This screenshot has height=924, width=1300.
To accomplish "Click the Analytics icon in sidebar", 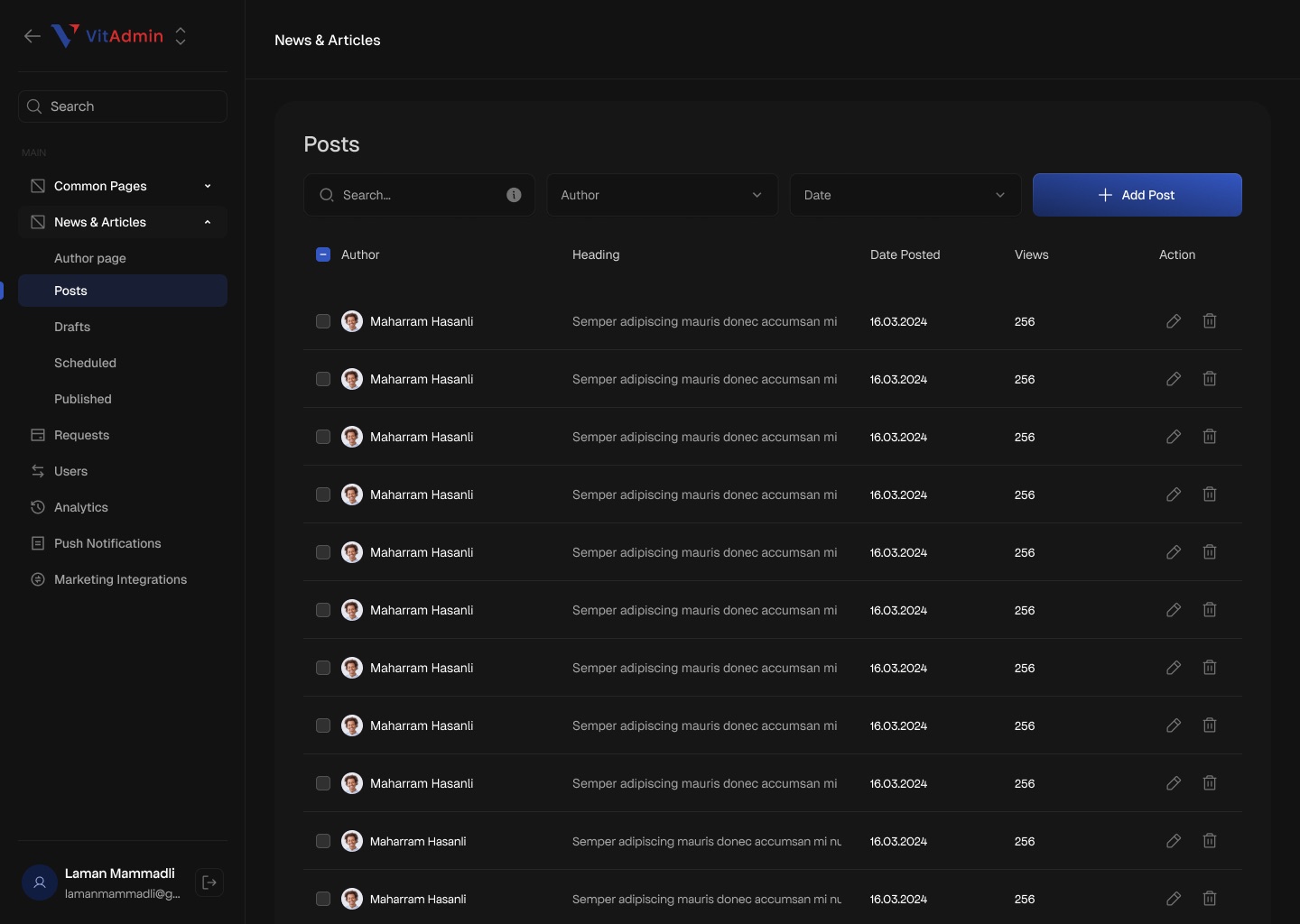I will coord(38,507).
